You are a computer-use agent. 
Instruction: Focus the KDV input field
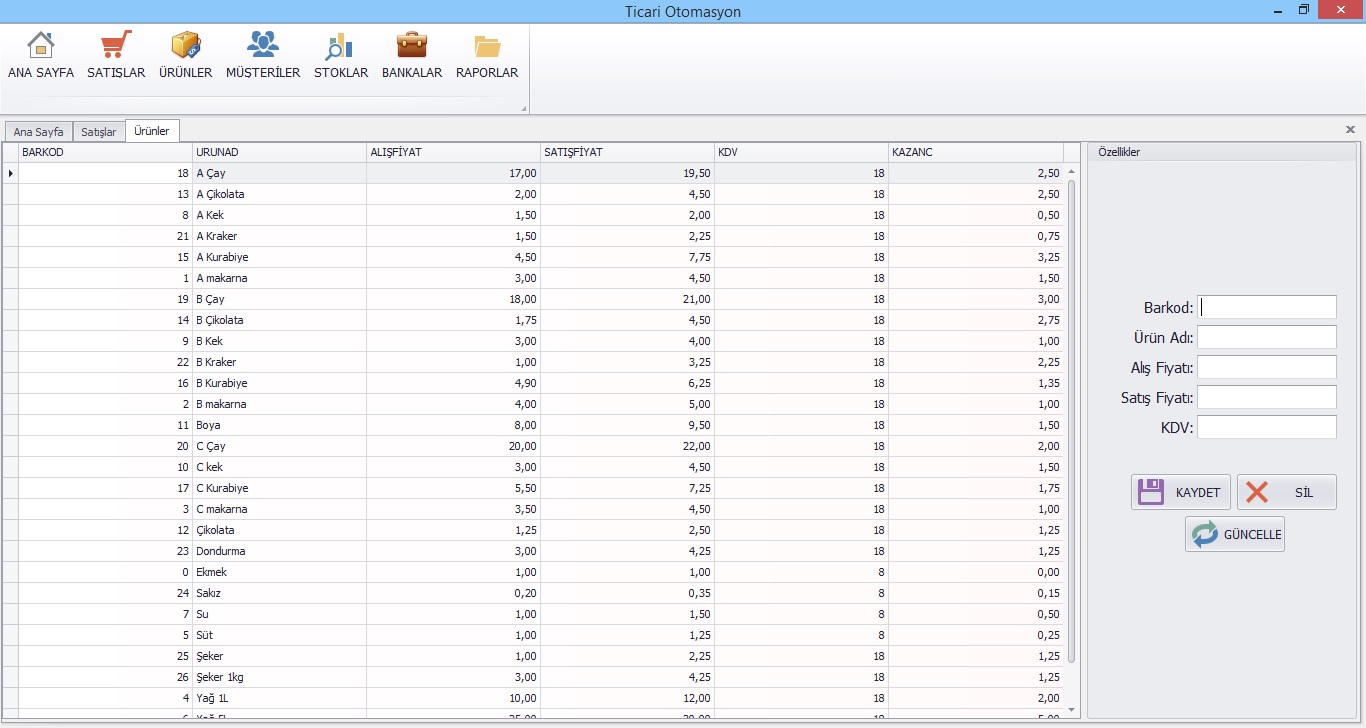coord(1267,427)
